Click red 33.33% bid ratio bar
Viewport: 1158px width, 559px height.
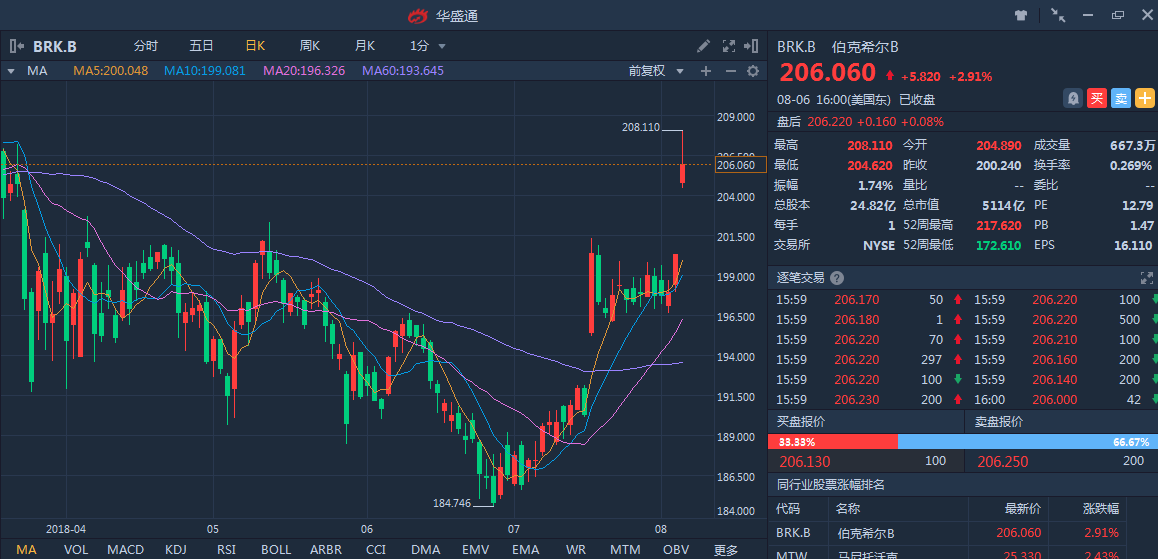[833, 442]
